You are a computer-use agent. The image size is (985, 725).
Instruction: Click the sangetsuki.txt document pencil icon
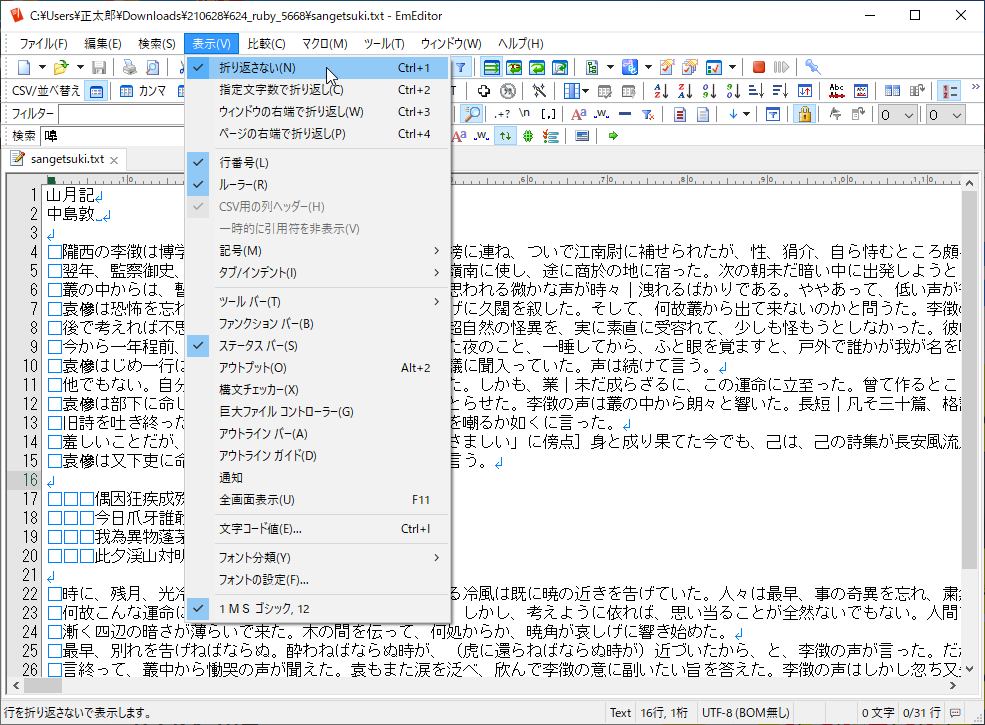18,159
